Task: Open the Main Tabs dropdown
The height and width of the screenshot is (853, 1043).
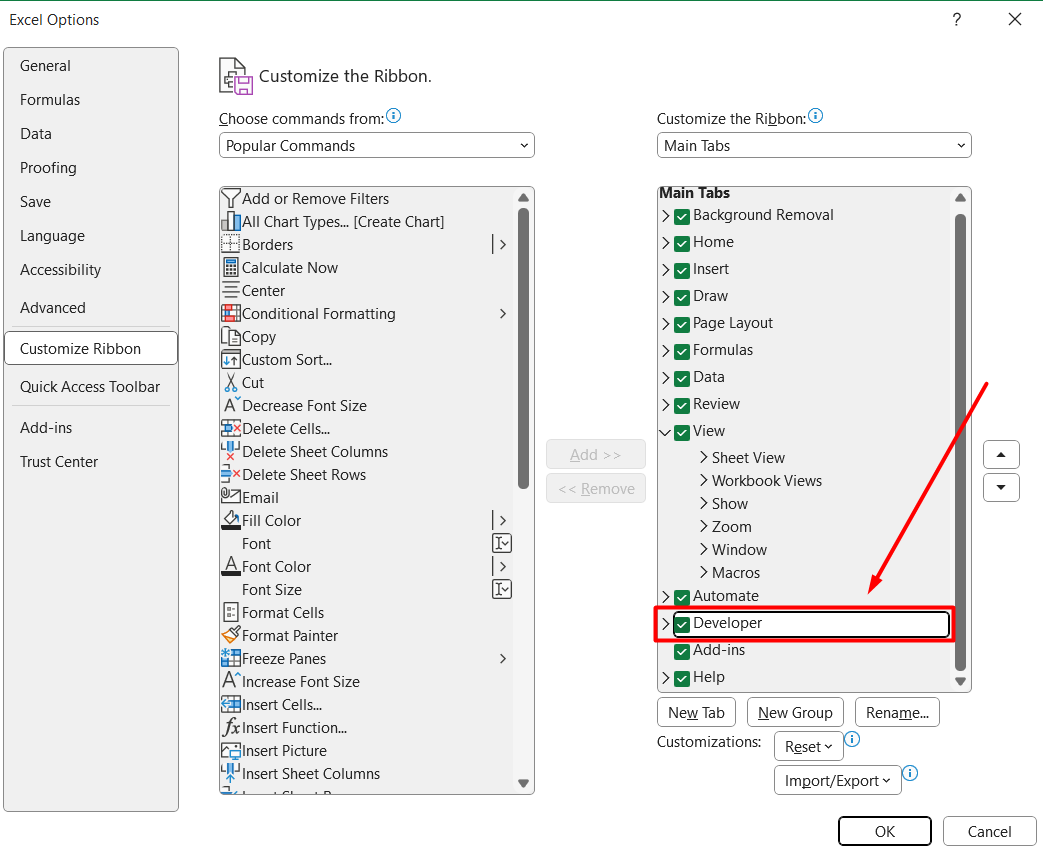Action: 814,145
